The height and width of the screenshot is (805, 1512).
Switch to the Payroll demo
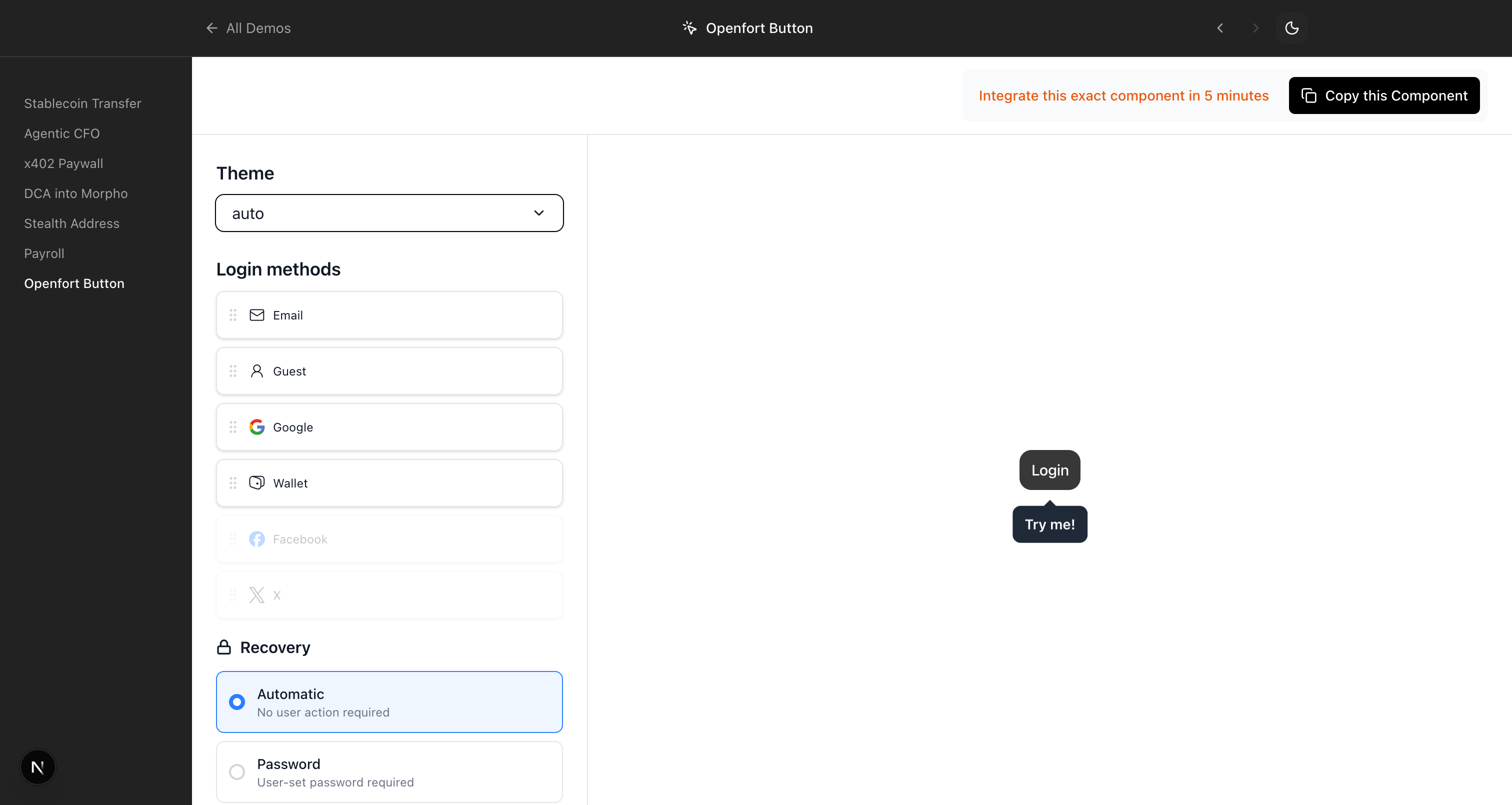pos(44,253)
